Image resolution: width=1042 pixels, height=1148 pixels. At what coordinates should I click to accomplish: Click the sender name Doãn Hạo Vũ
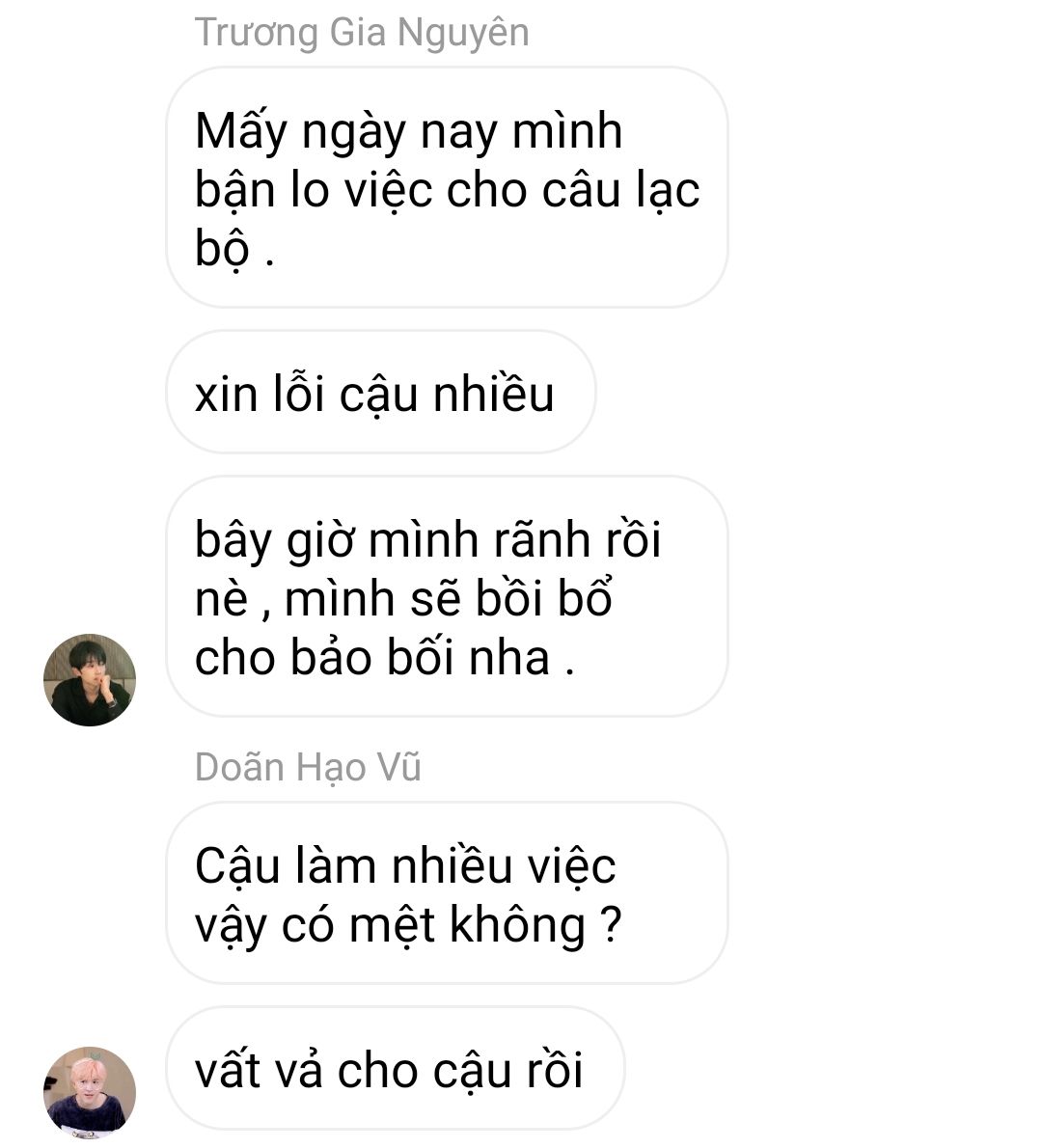(308, 767)
